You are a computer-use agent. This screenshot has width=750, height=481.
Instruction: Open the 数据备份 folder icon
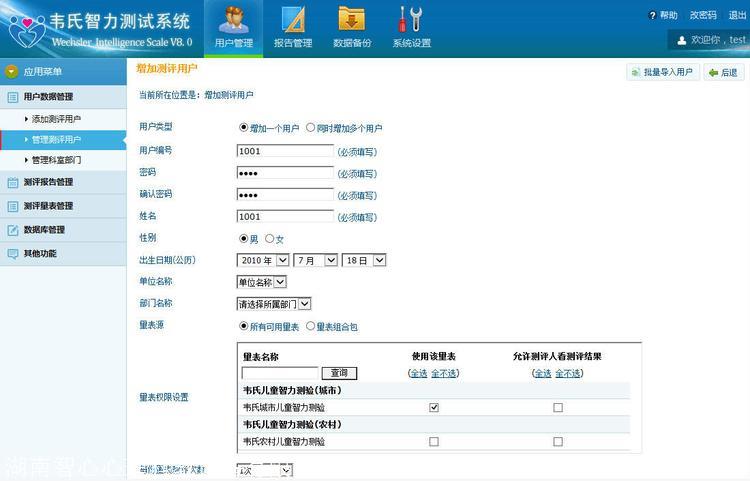pos(352,19)
